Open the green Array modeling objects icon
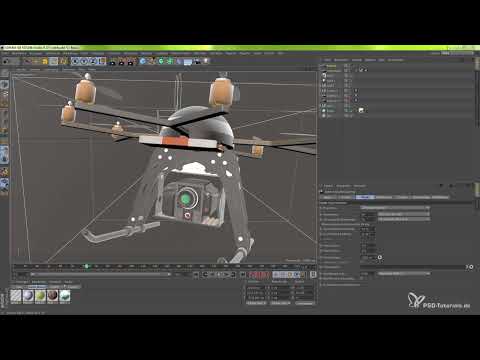 click(170, 61)
